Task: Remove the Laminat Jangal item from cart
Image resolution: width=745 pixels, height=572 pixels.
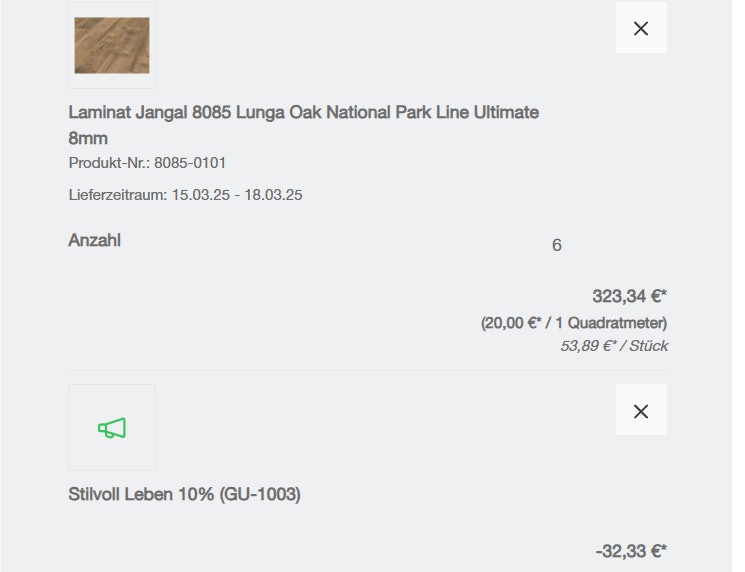Action: (x=641, y=28)
